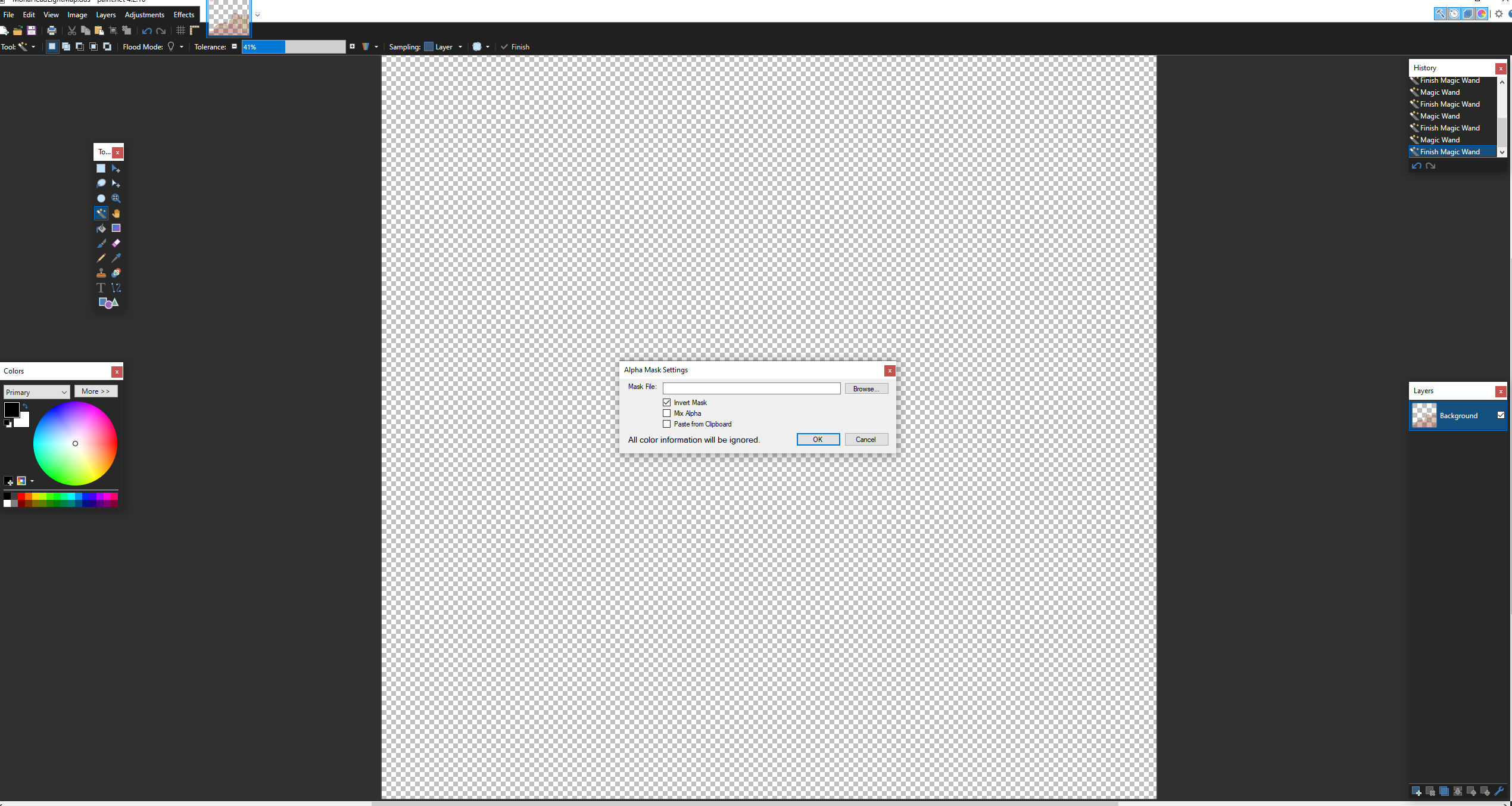The height and width of the screenshot is (806, 1512).
Task: Click the black primary color swatch
Action: click(12, 410)
